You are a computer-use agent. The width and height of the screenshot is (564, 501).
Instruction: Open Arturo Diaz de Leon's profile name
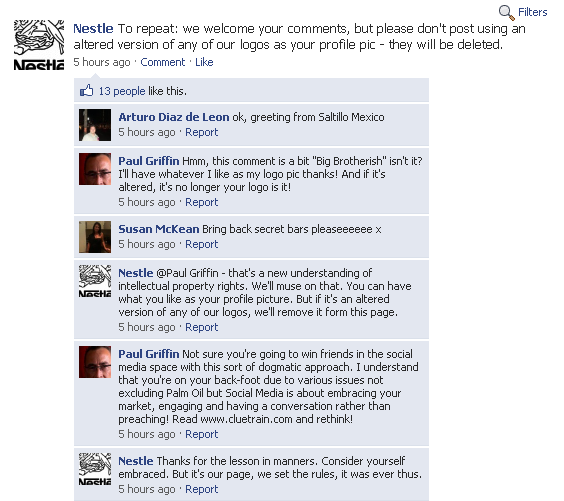coord(174,117)
